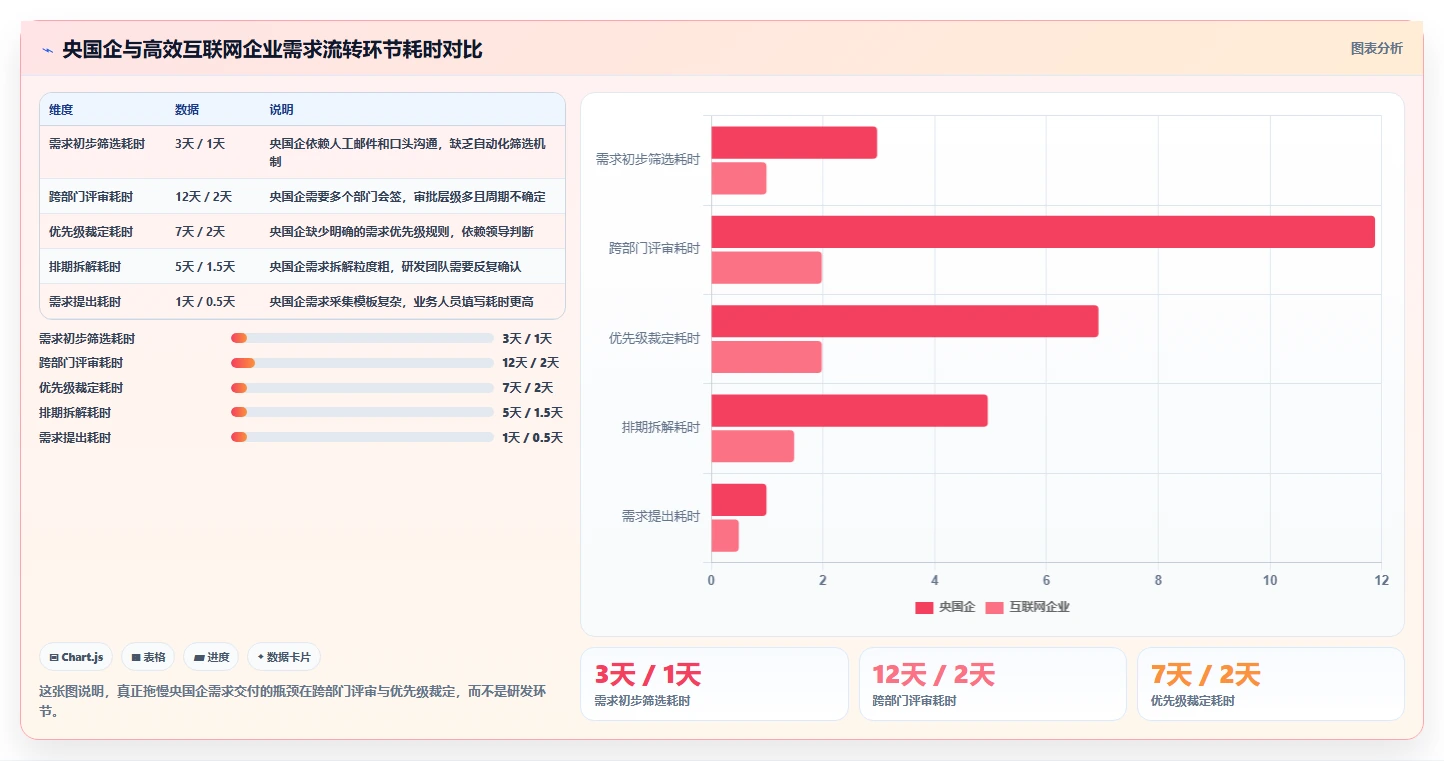Viewport: 1444px width, 761px height.
Task: Click the 互联网企业 bar for 需求提出耗时
Action: pyautogui.click(x=725, y=536)
